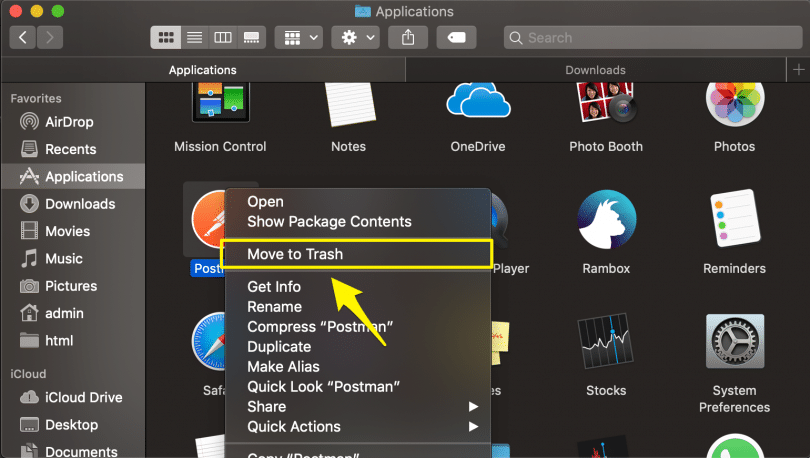The height and width of the screenshot is (458, 810).
Task: Choose Move to Trash
Action: click(x=357, y=254)
